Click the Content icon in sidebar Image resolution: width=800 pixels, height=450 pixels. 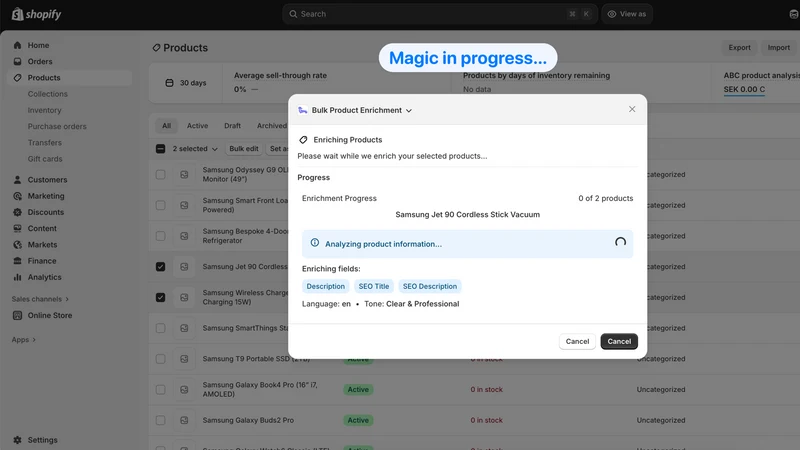click(x=17, y=228)
